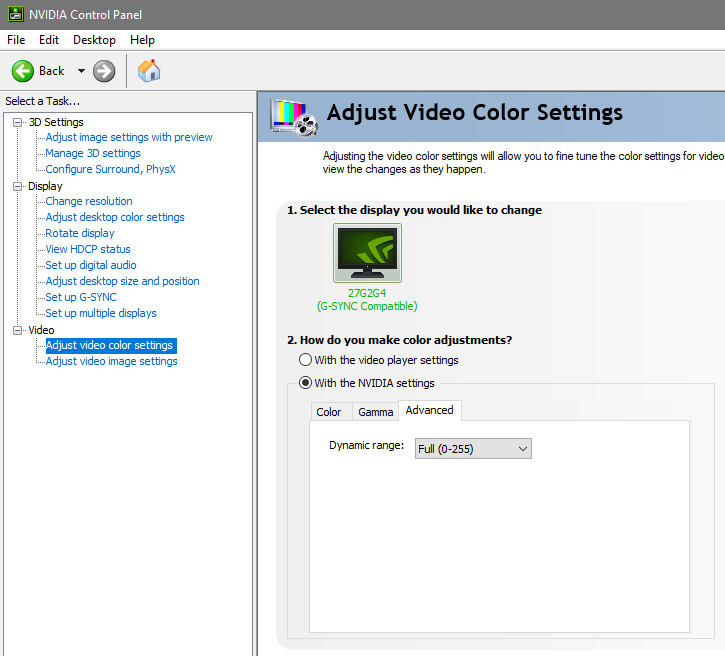Open the Help menu

click(142, 40)
